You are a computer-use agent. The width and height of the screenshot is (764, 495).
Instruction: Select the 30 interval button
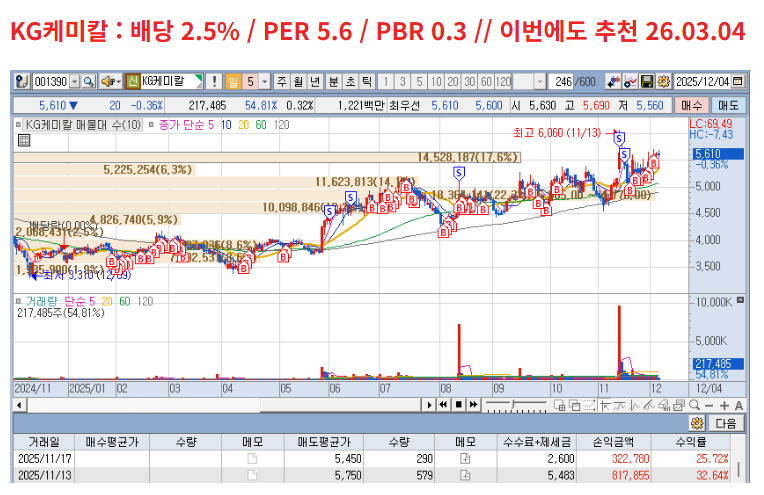pyautogui.click(x=470, y=81)
